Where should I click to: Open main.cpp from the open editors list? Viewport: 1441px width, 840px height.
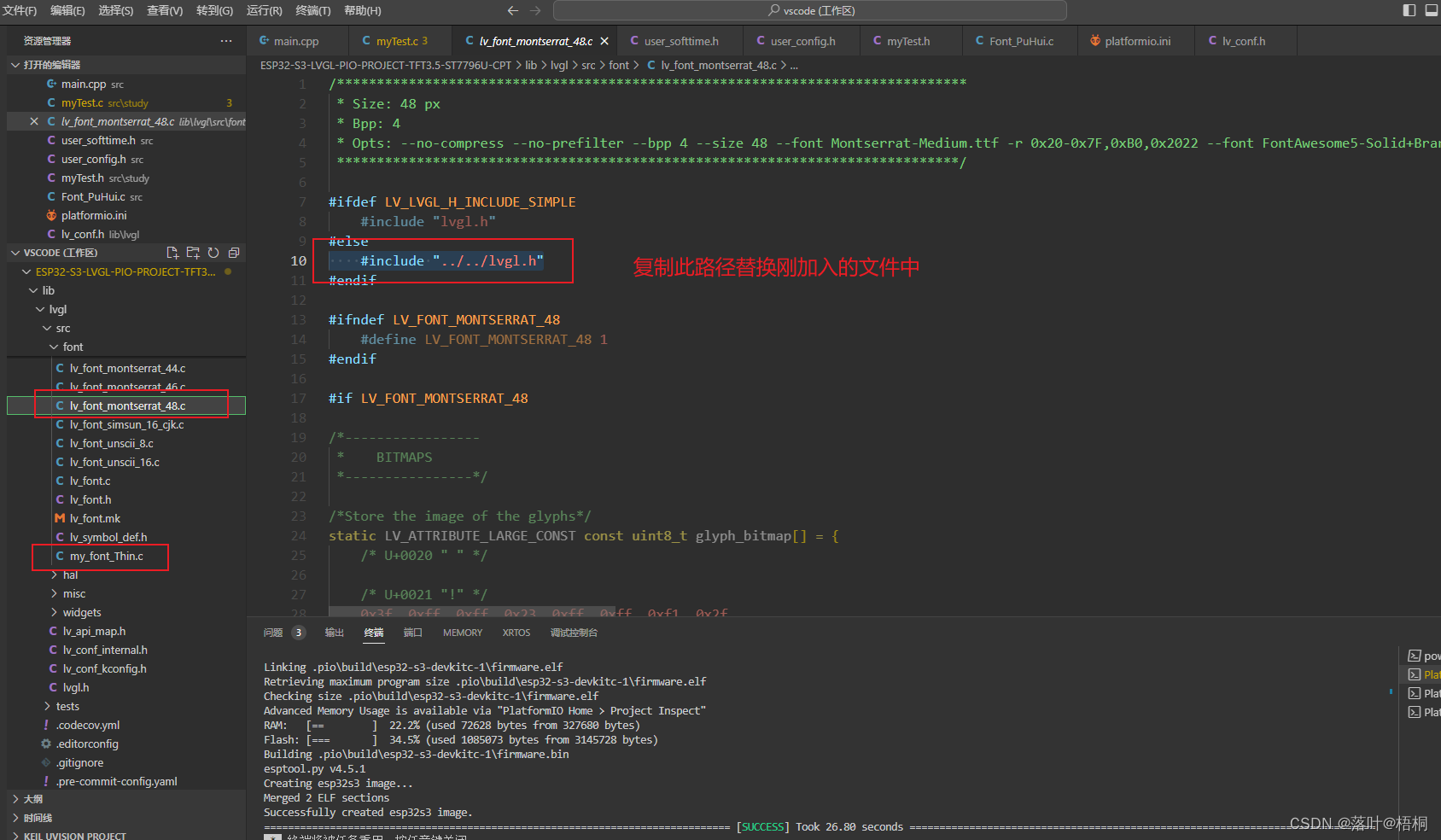(x=126, y=84)
